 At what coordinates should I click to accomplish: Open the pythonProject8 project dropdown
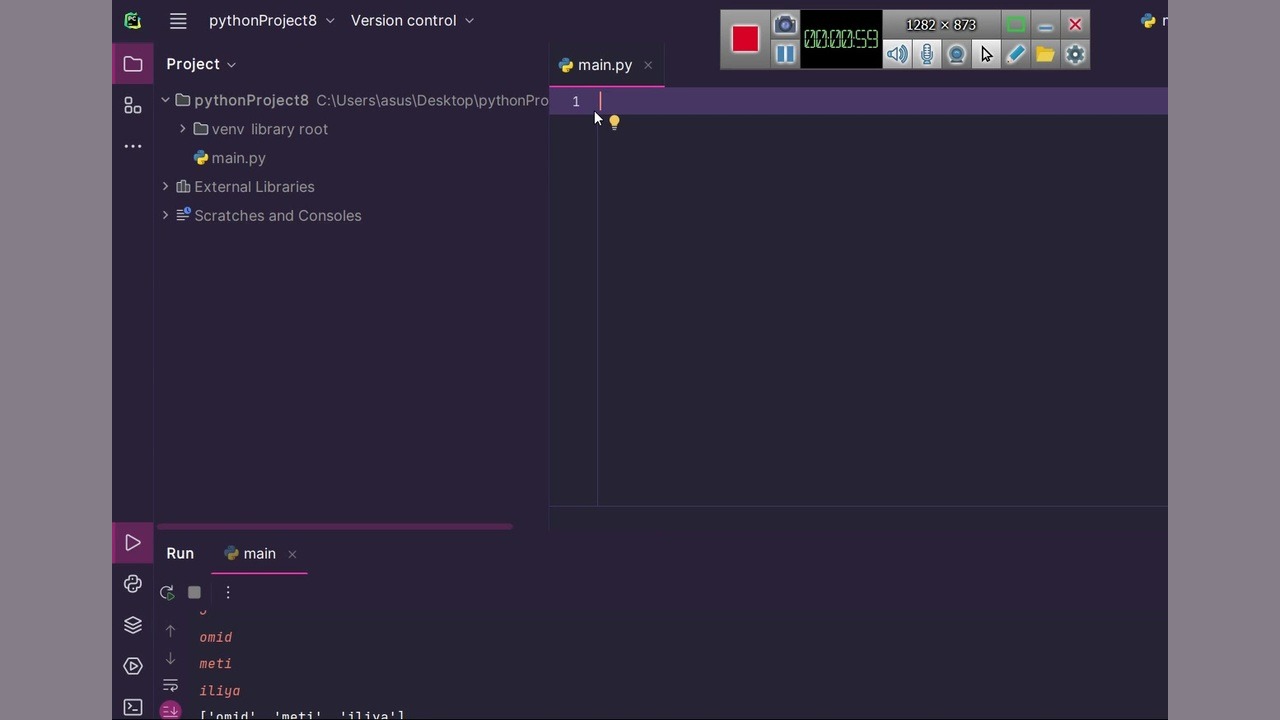pyautogui.click(x=272, y=21)
